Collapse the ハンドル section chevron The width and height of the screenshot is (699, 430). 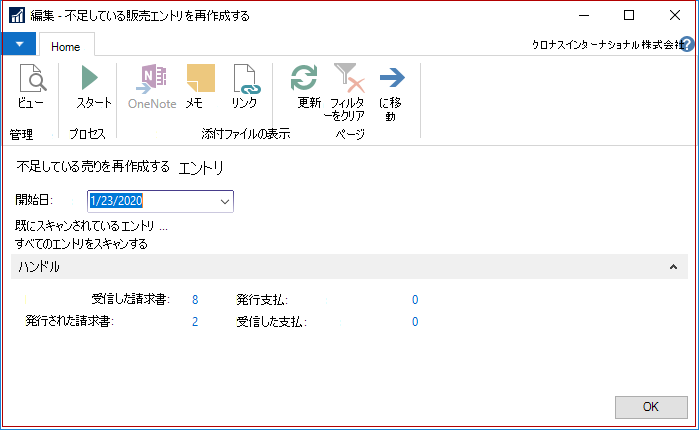coord(673,267)
